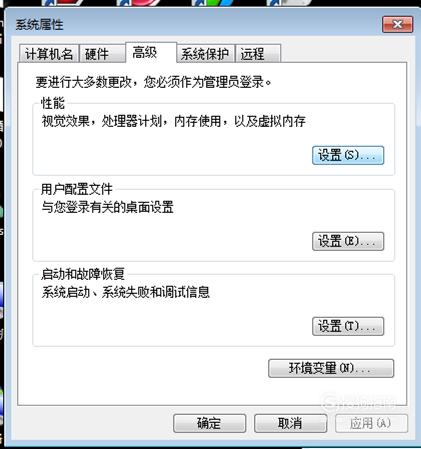Click the dark red desktop shortcut icon
Screen dimensions: 421x449
click(x=63, y=3)
